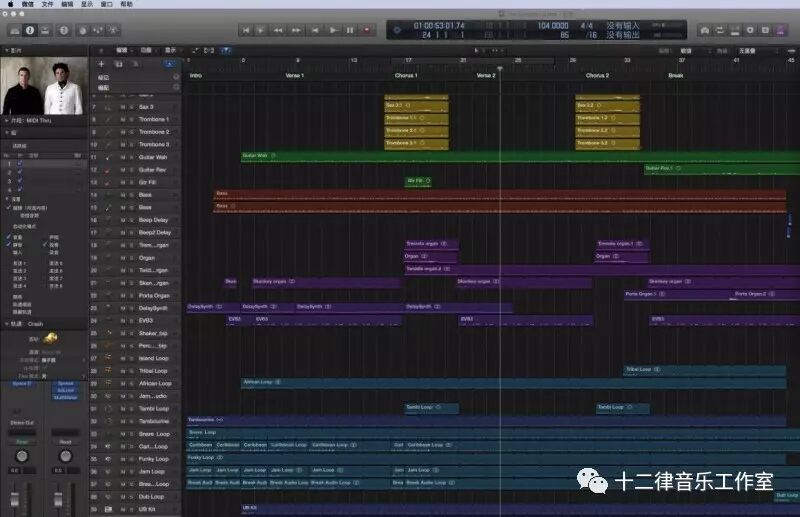Expand the 片段: MIDI Thru section
800x517 pixels.
click(x=7, y=121)
